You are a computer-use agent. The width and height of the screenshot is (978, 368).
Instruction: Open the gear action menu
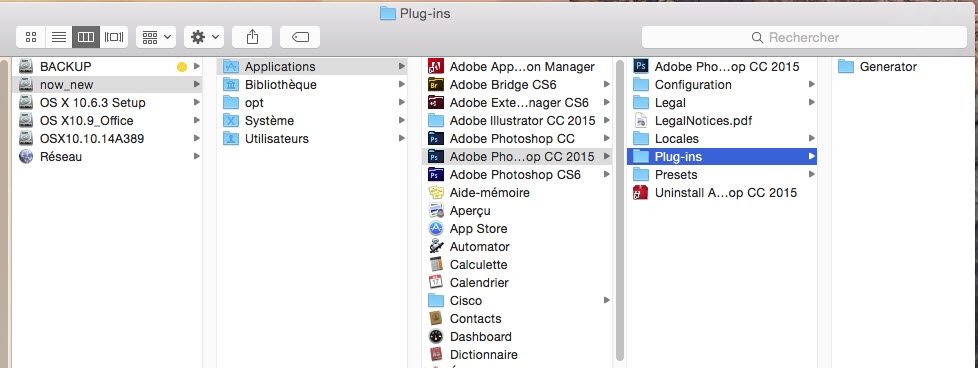tap(204, 37)
